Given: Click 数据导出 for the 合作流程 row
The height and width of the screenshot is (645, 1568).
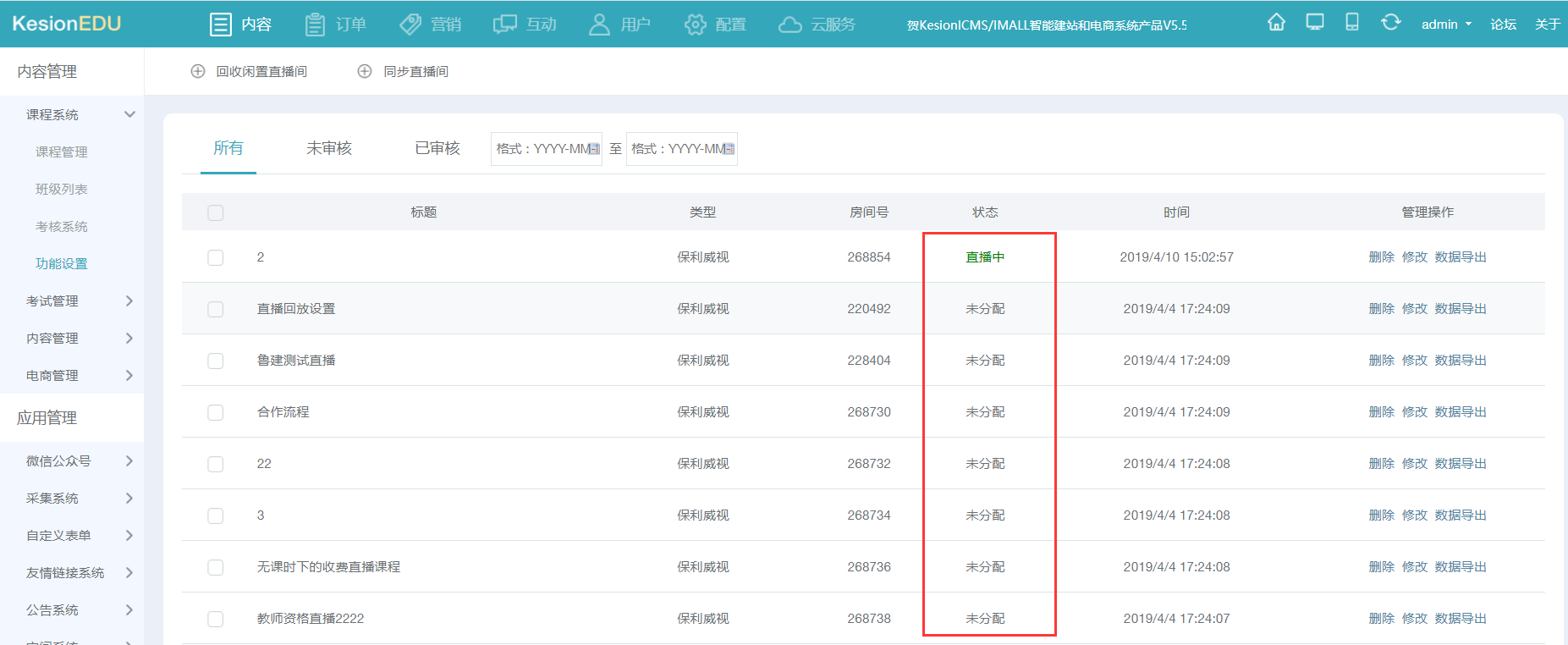Looking at the screenshot, I should point(1461,412).
